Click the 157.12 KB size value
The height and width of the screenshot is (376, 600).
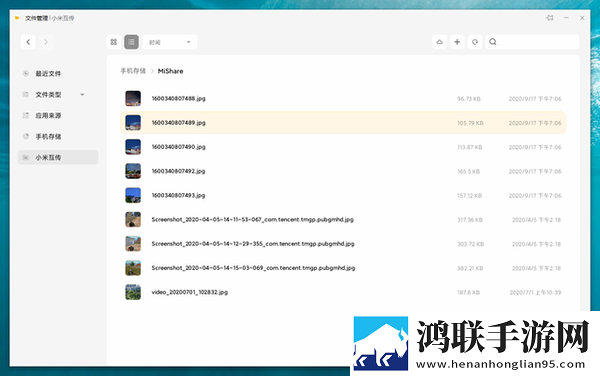point(470,196)
